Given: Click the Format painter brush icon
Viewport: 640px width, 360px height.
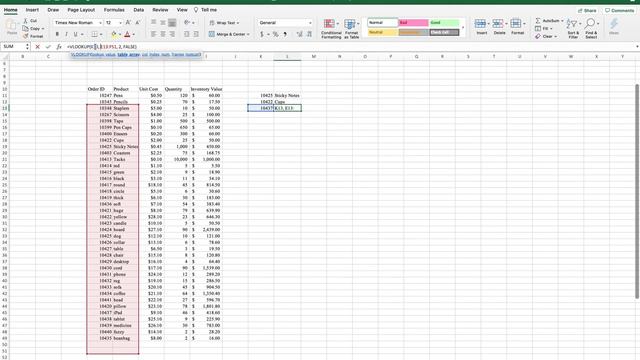Looking at the screenshot, I should (26, 36).
